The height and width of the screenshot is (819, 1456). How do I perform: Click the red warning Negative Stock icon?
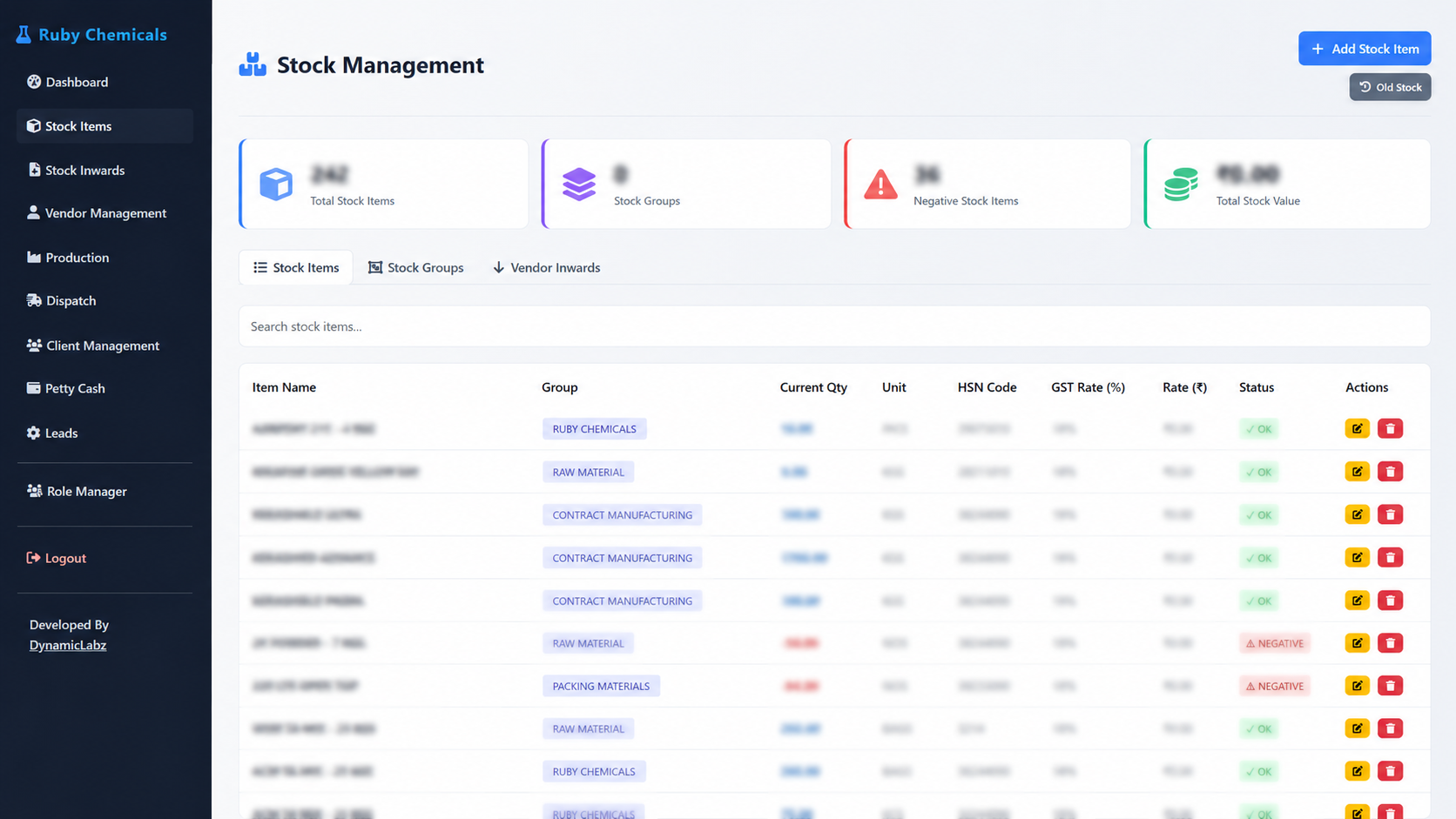(x=880, y=185)
